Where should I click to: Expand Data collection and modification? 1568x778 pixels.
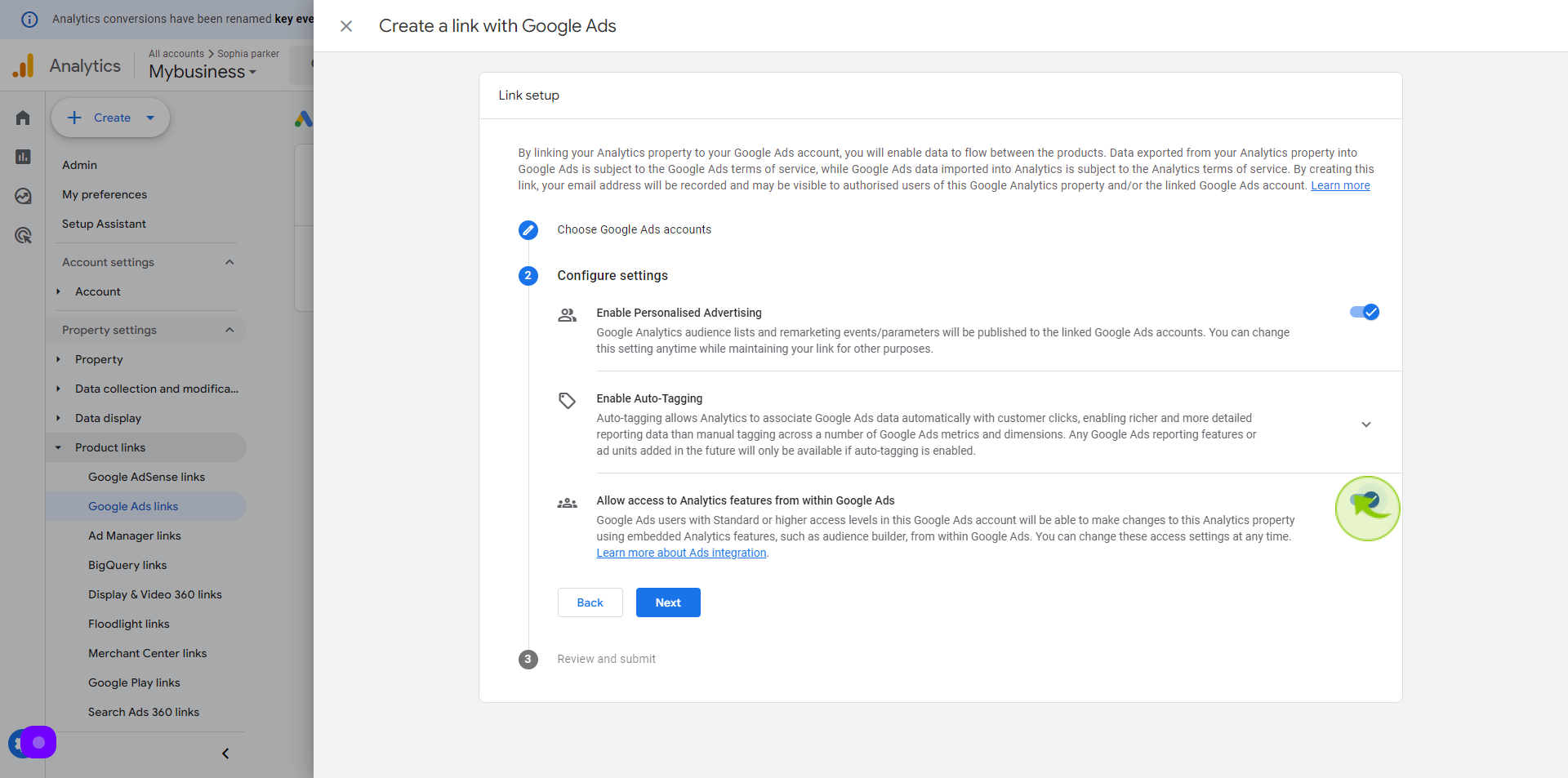tap(58, 389)
